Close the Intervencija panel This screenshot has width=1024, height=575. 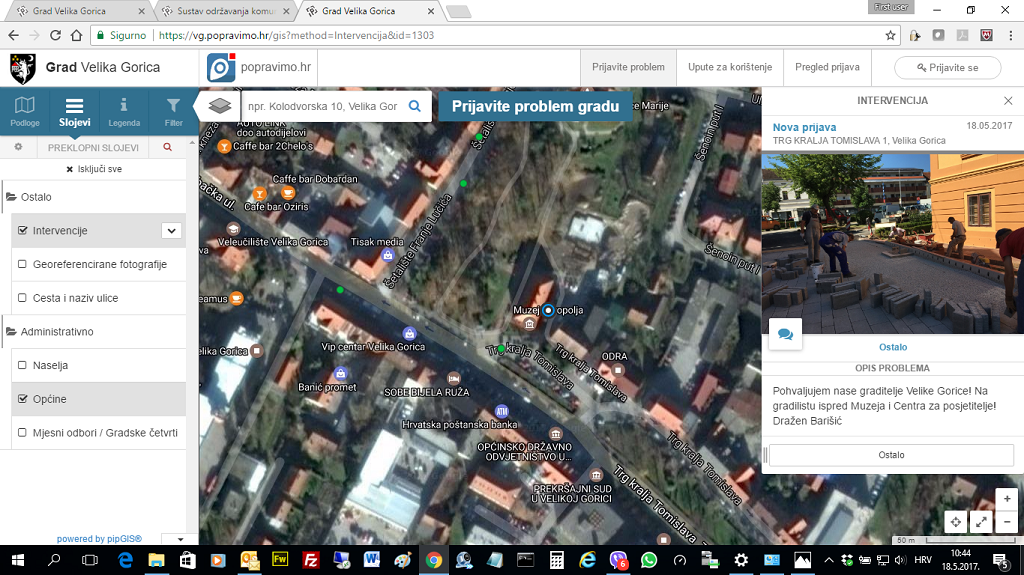tap(1008, 101)
